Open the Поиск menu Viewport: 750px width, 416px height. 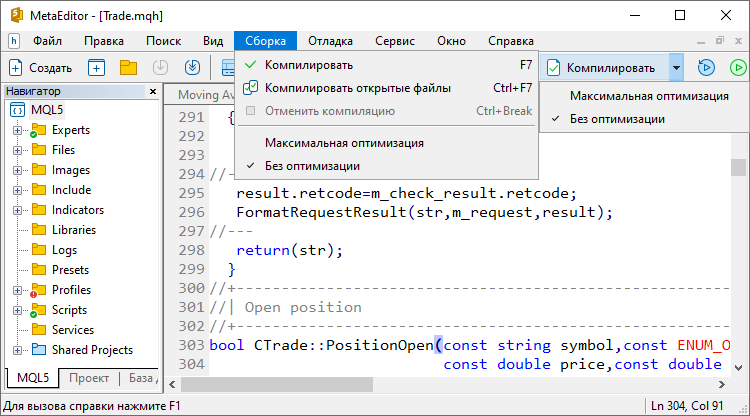tap(164, 41)
